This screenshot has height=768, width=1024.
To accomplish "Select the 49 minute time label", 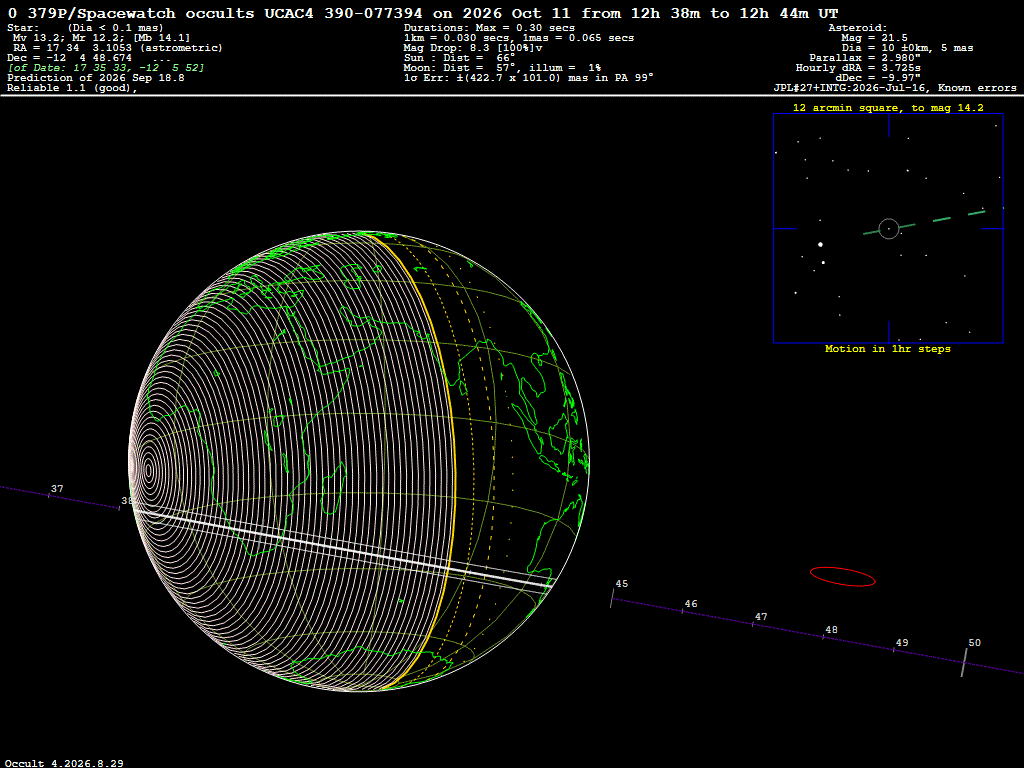I will click(902, 643).
